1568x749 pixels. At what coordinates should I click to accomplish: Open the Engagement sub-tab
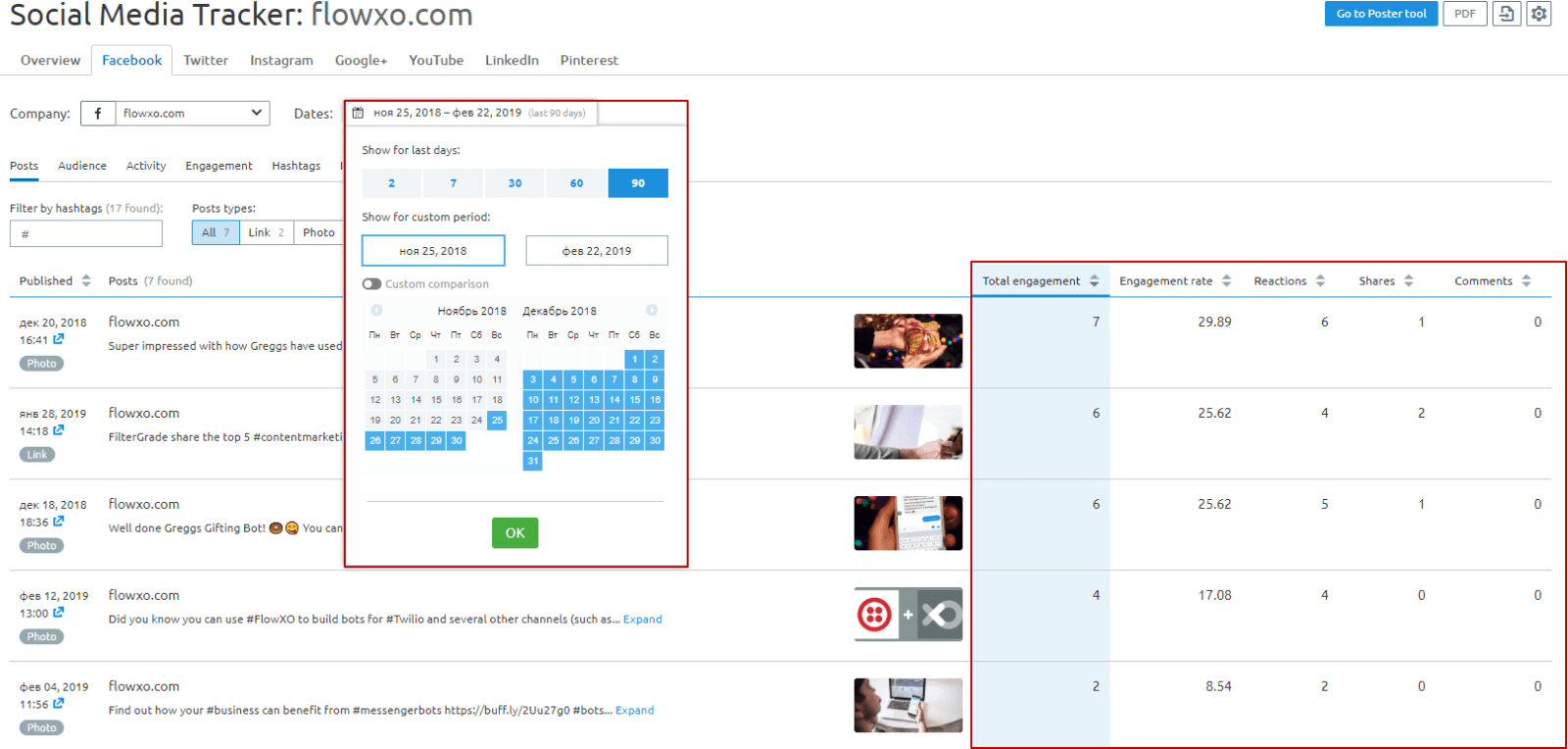219,166
